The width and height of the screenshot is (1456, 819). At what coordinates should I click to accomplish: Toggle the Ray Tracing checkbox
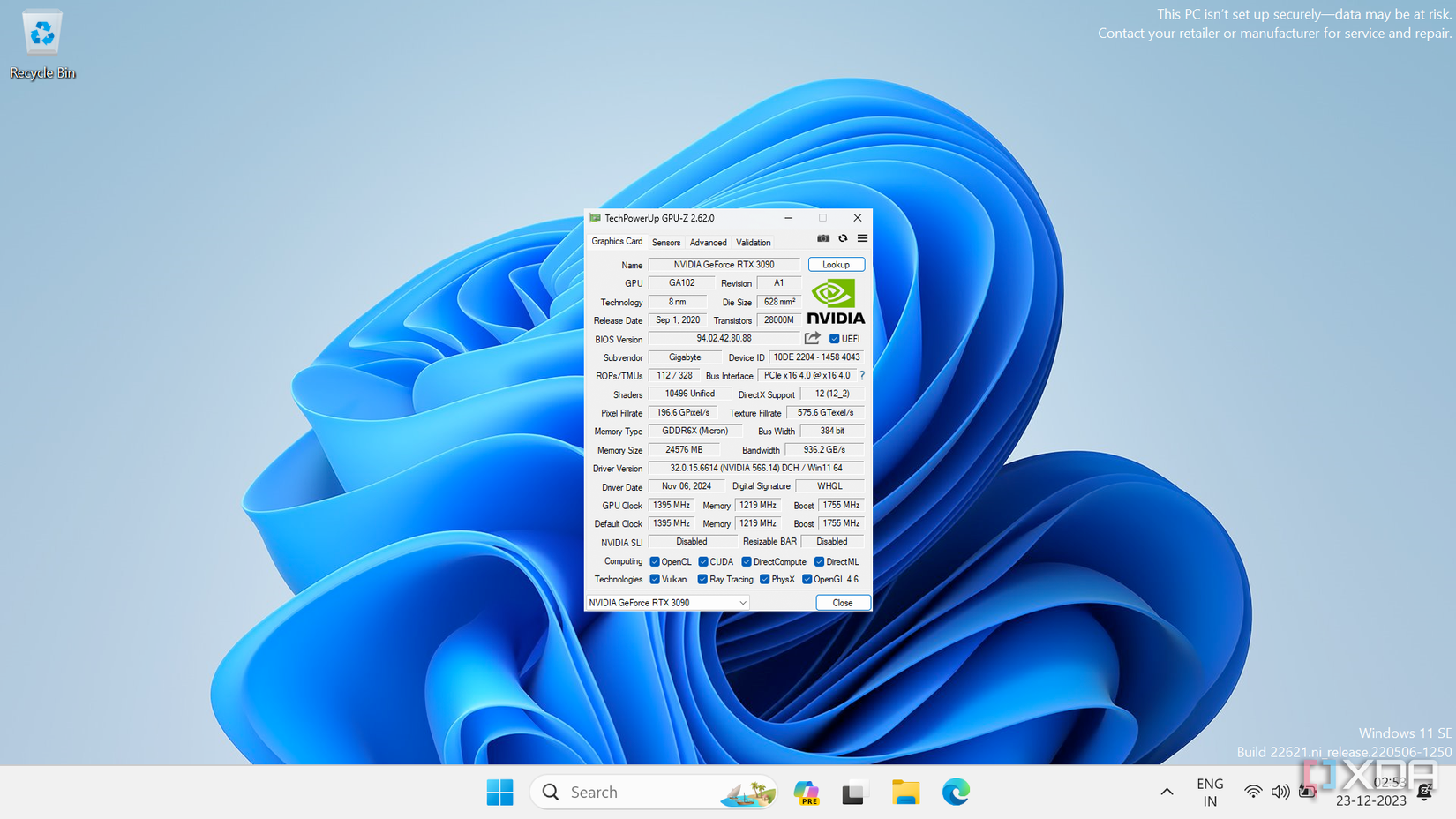pos(702,580)
